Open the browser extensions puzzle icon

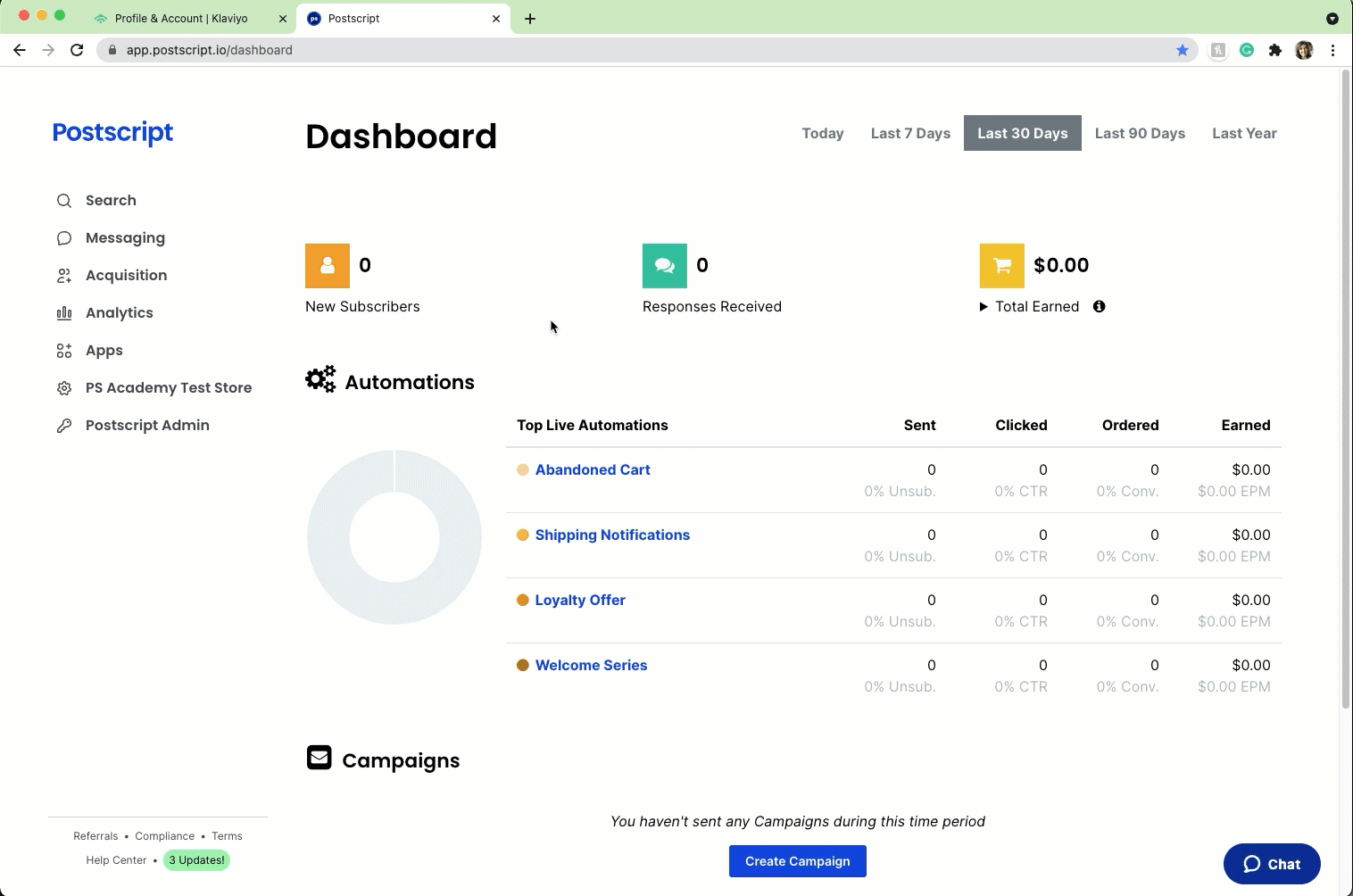[x=1275, y=50]
